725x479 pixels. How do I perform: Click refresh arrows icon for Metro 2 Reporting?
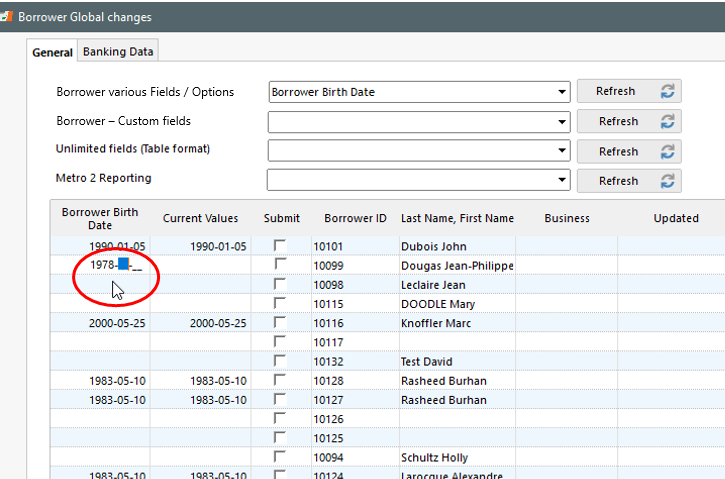coord(667,181)
